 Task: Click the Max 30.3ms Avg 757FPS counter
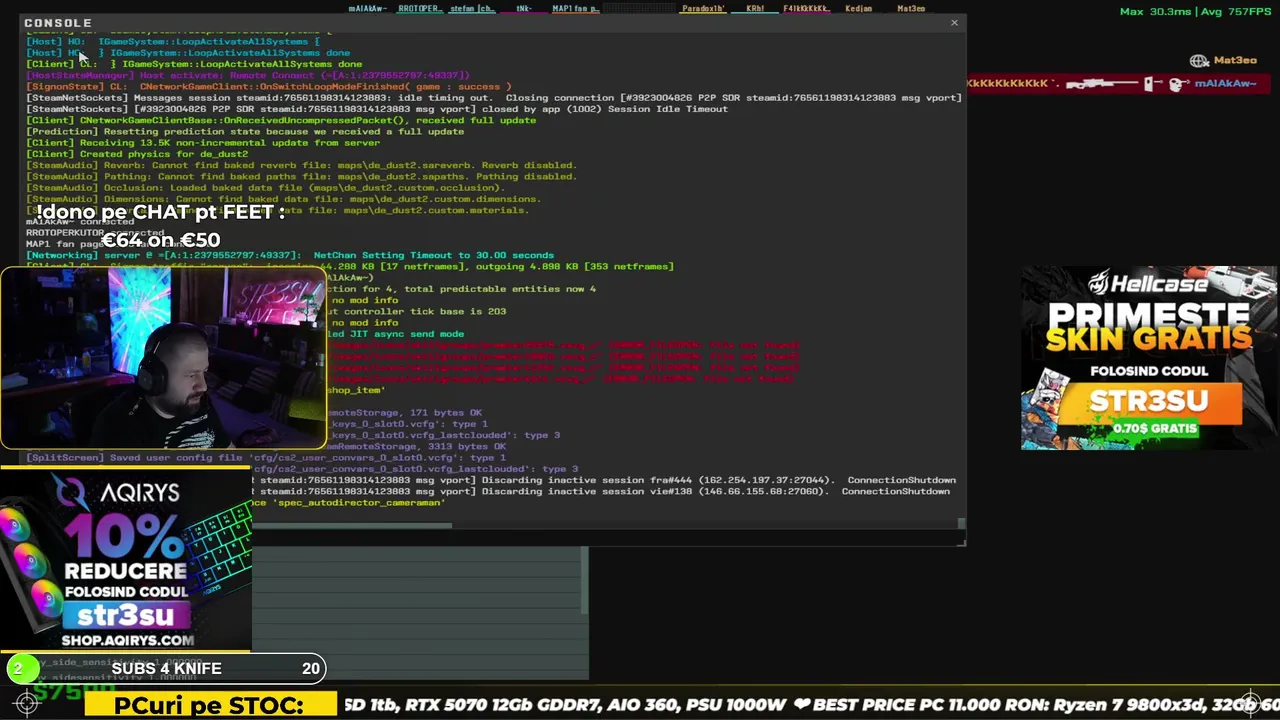coord(1196,12)
